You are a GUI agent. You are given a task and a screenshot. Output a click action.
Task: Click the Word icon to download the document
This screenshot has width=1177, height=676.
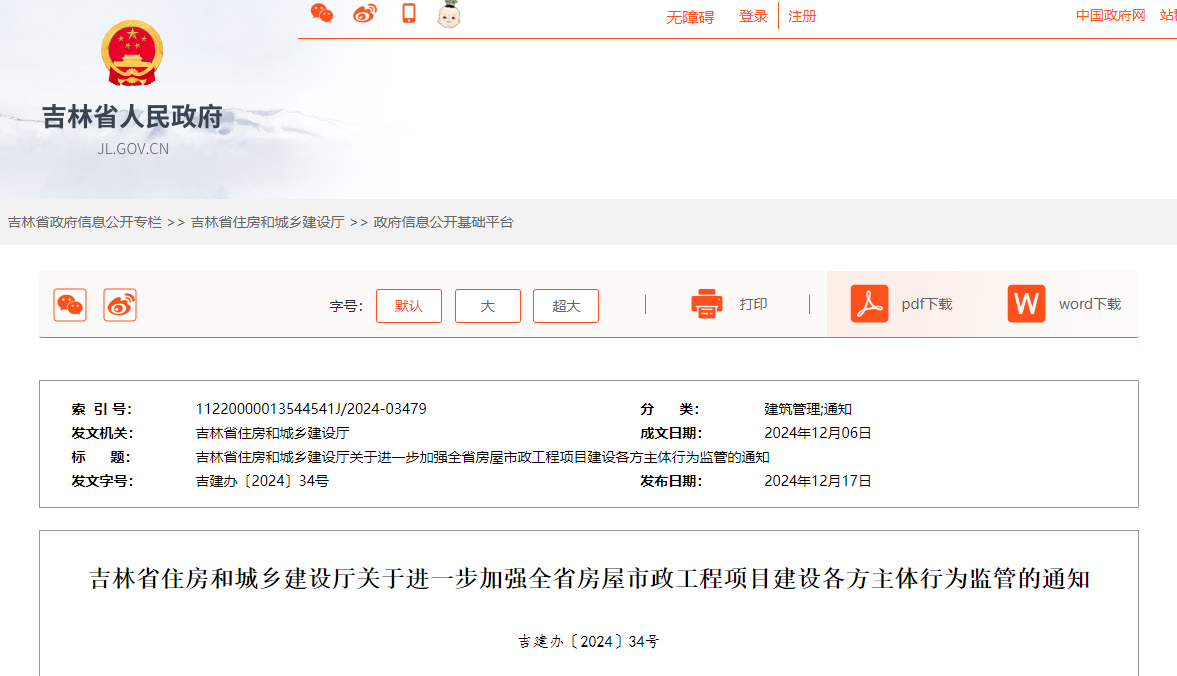click(x=1025, y=303)
